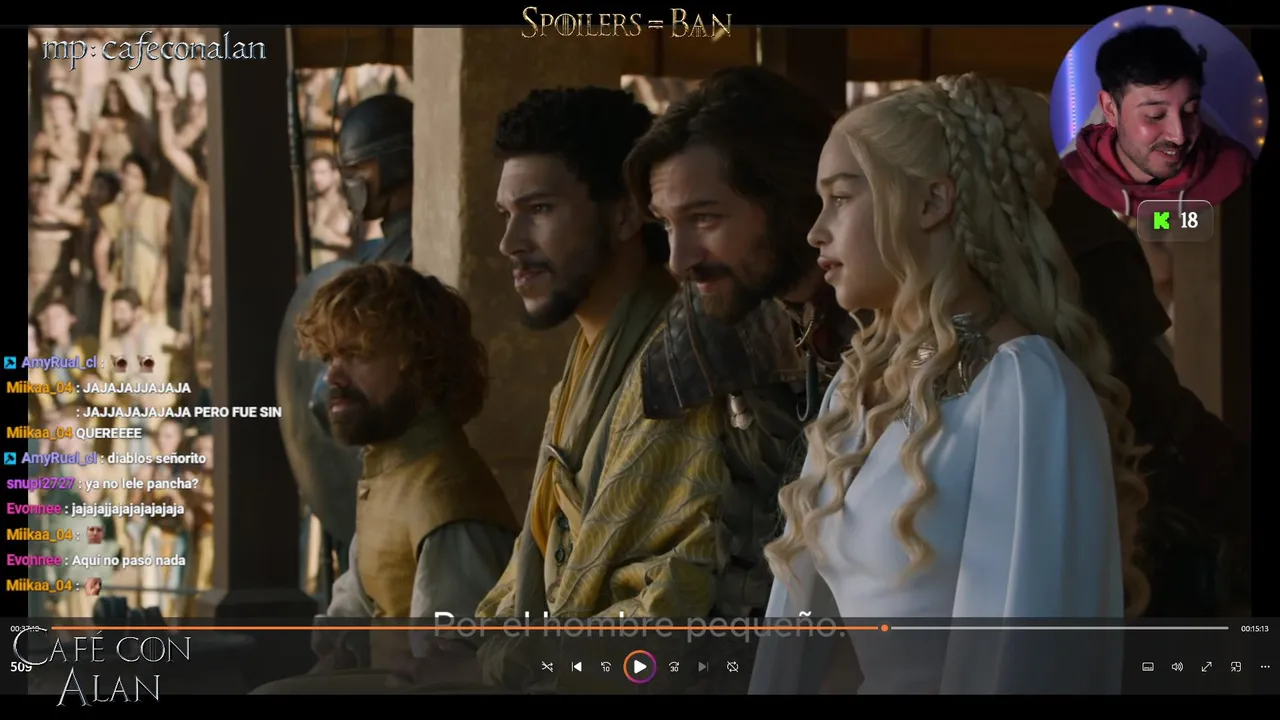Skip back 10 seconds
The image size is (1280, 720).
coord(606,667)
